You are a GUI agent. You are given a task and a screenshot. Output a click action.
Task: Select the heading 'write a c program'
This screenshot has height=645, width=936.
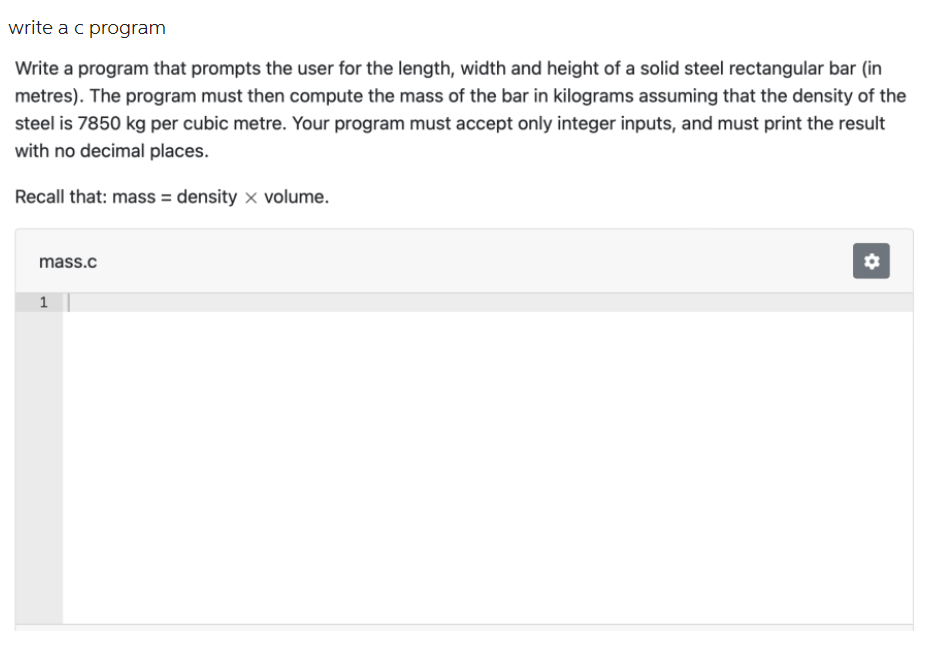coord(87,27)
